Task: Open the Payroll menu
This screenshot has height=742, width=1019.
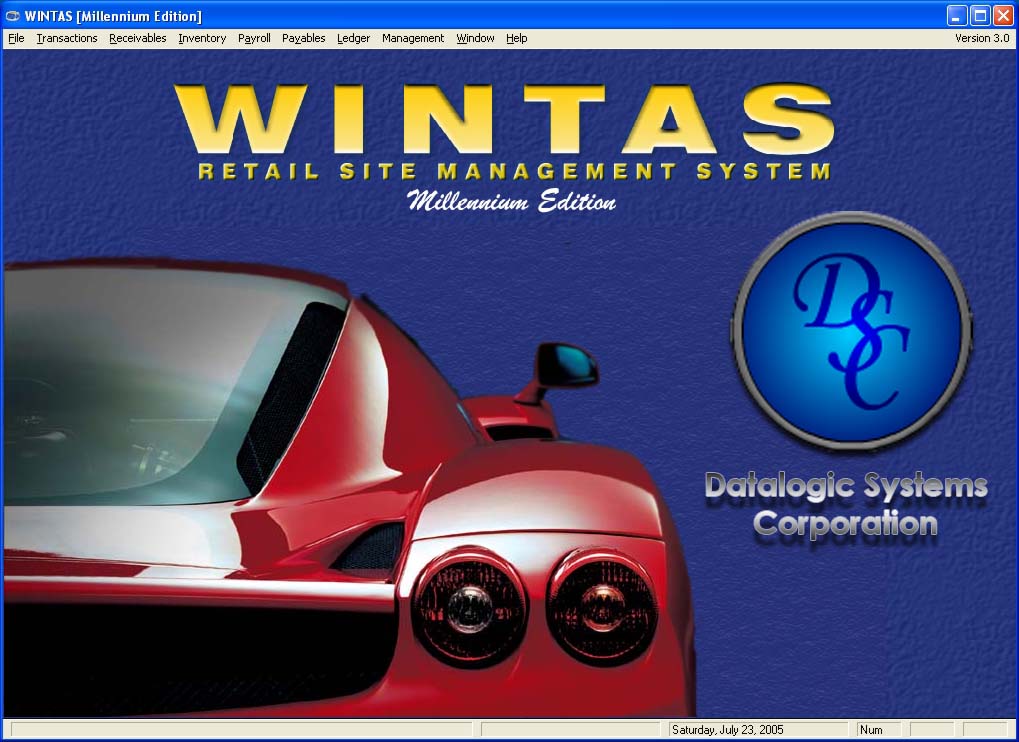Action: click(254, 38)
